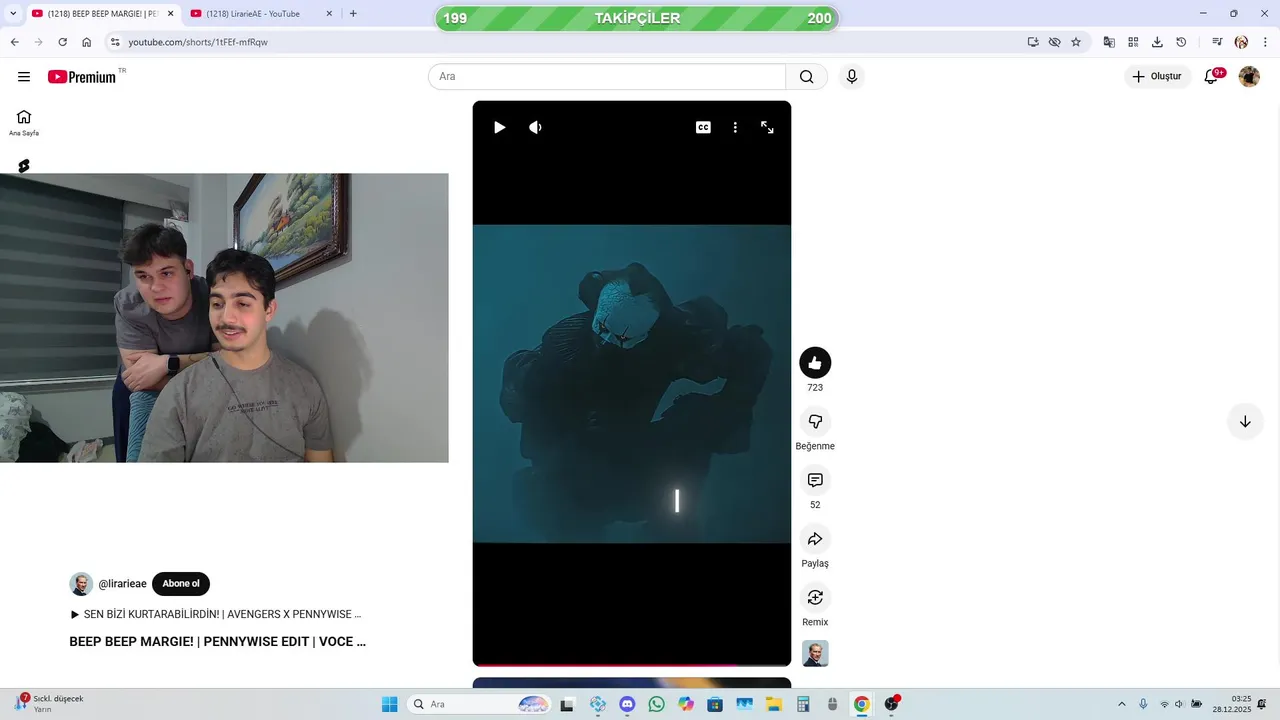Image resolution: width=1280 pixels, height=720 pixels.
Task: Open the browser home page
Action: tap(87, 42)
